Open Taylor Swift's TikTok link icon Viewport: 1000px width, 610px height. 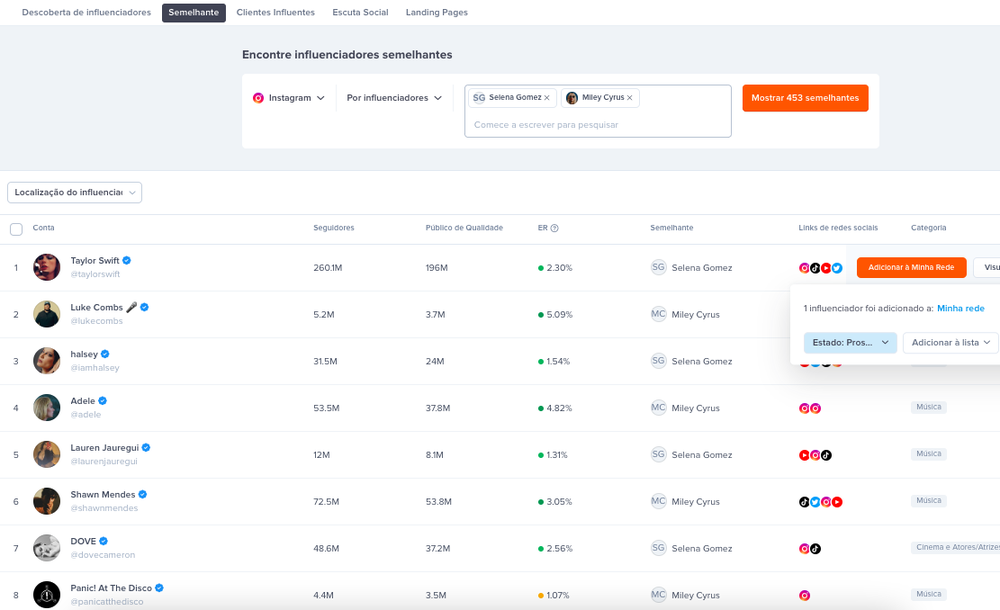pyautogui.click(x=815, y=268)
